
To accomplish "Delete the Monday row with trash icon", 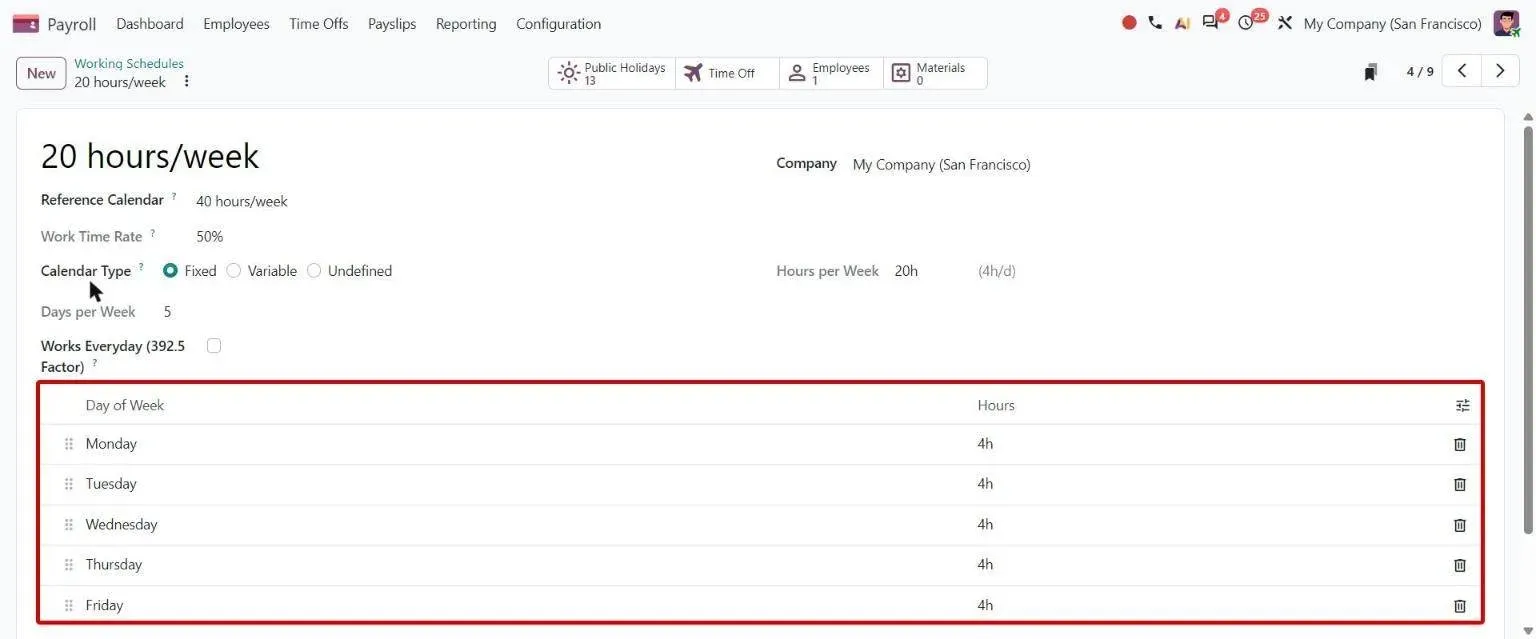I will point(1460,444).
